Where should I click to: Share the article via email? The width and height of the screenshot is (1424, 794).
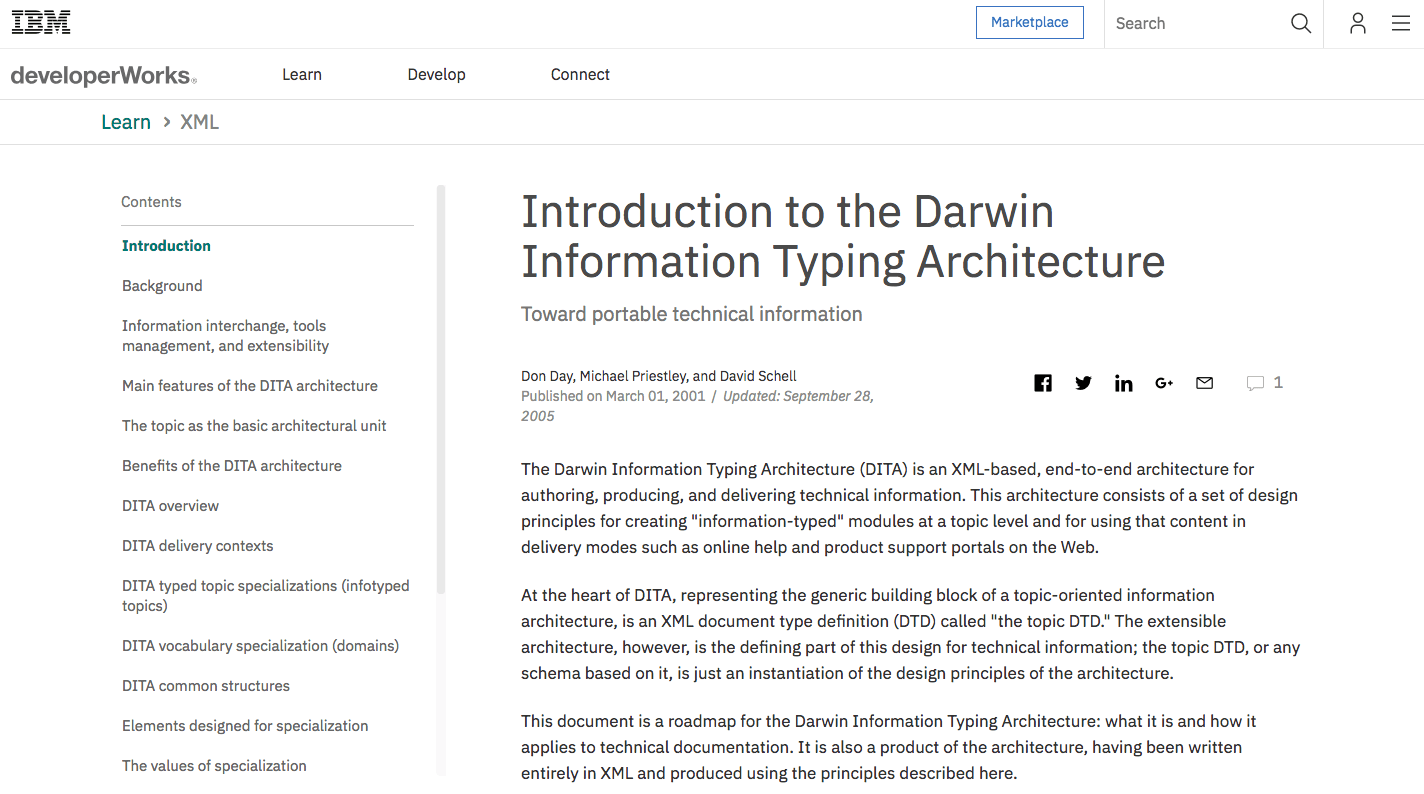pos(1204,382)
